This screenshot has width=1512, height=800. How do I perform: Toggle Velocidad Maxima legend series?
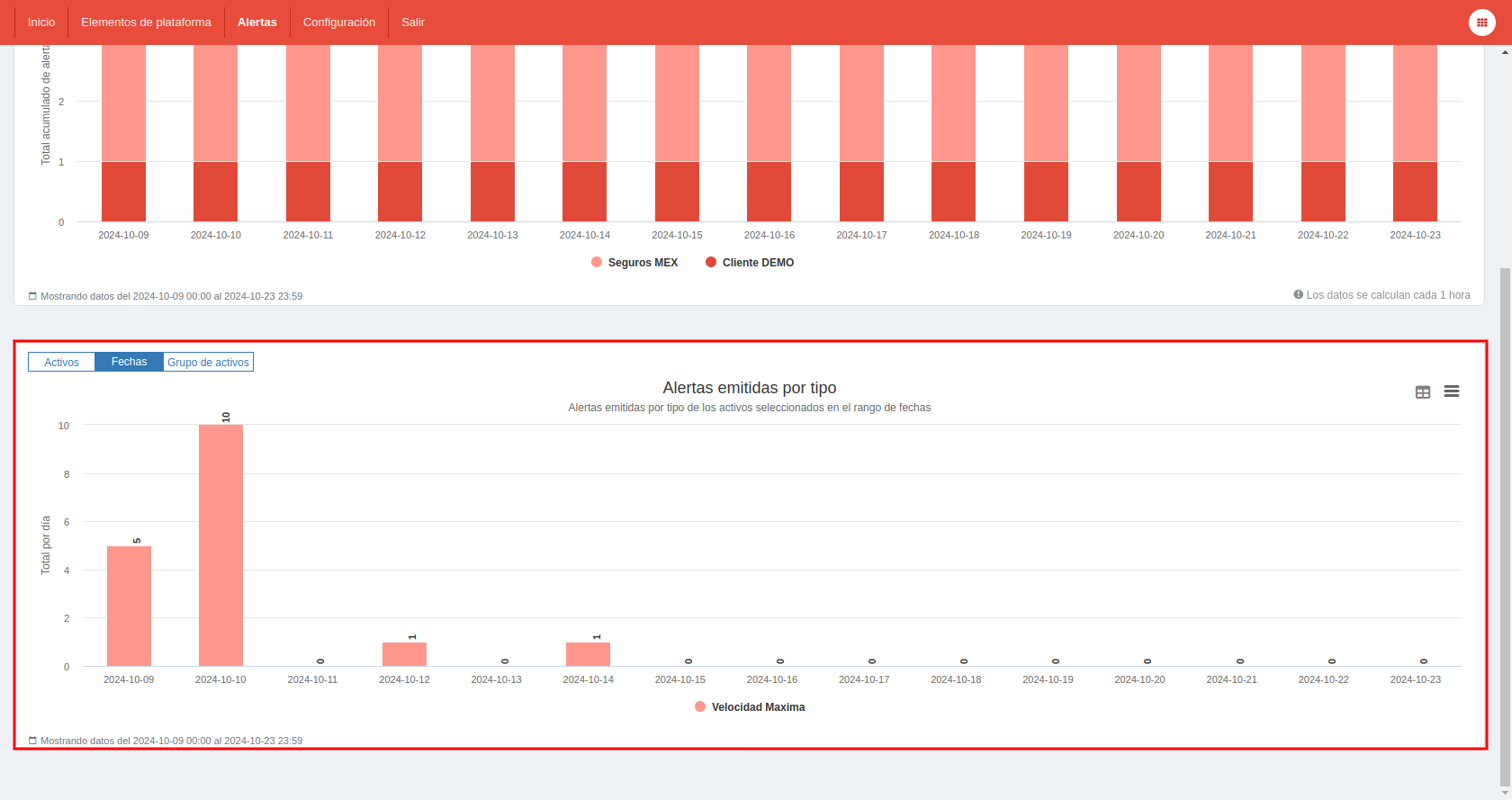pos(750,707)
